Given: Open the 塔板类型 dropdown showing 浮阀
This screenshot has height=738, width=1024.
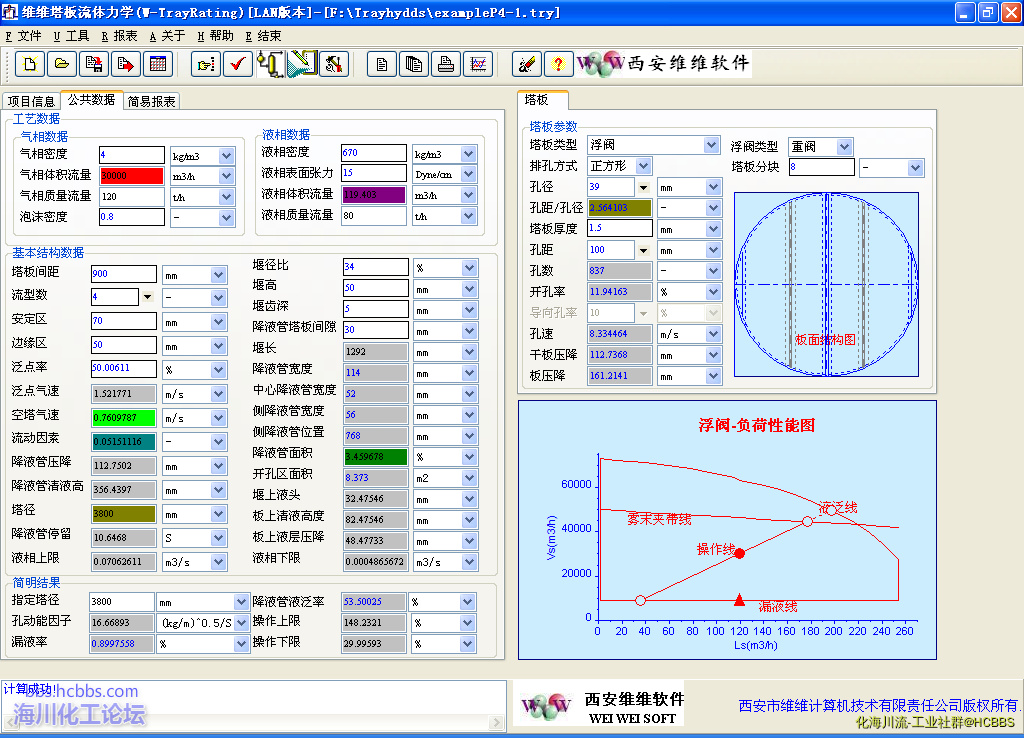Looking at the screenshot, I should (711, 145).
